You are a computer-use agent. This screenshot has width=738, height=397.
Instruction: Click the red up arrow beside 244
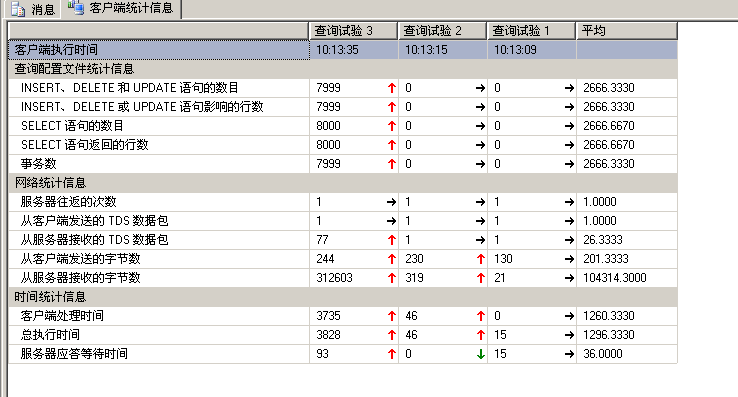point(392,259)
